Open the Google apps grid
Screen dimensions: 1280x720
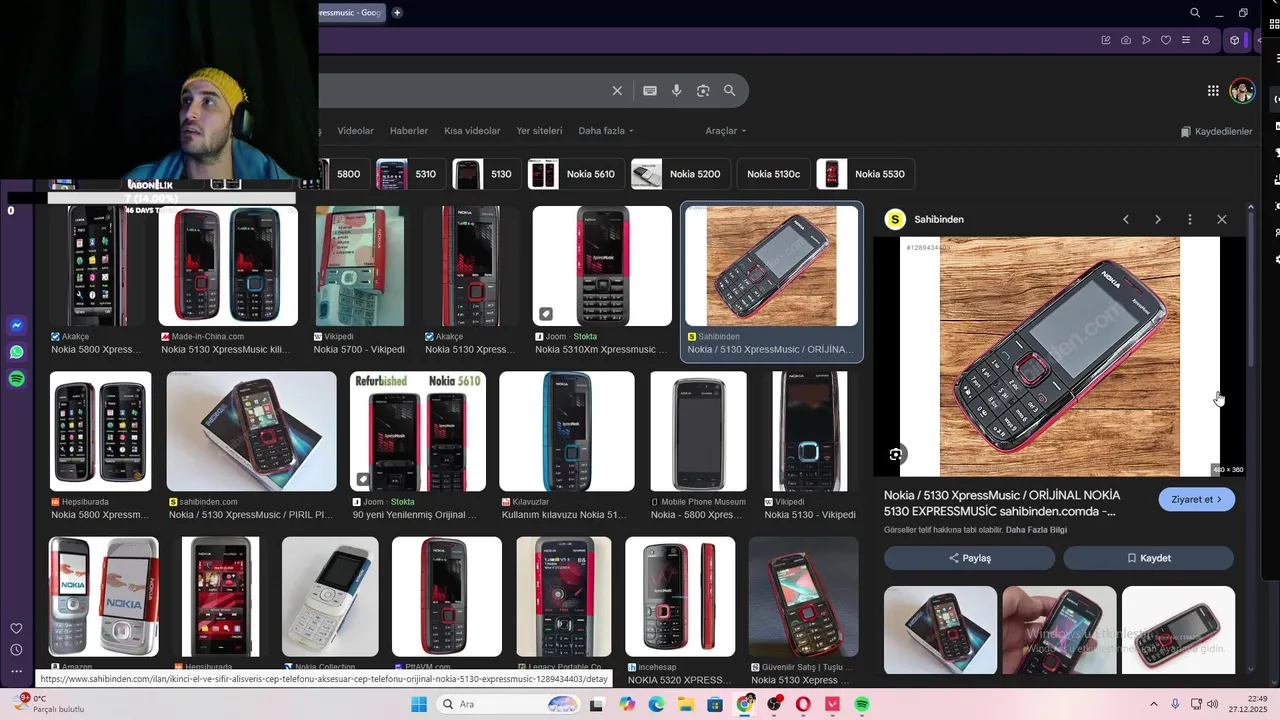click(x=1213, y=91)
